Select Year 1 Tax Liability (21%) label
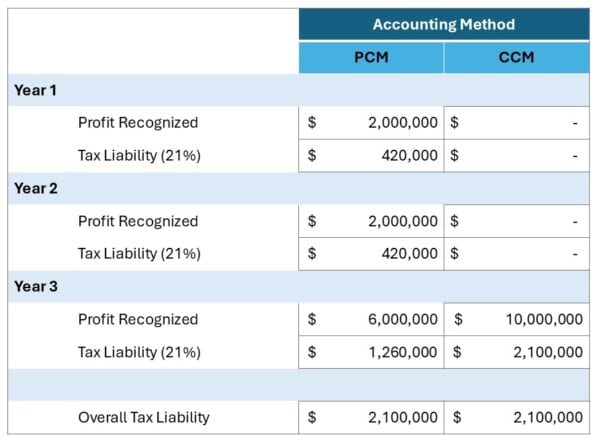The image size is (600, 444). pos(139,156)
